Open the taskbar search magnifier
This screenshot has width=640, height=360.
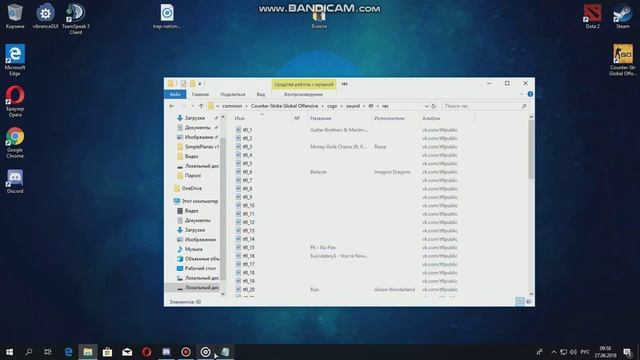tap(29, 352)
